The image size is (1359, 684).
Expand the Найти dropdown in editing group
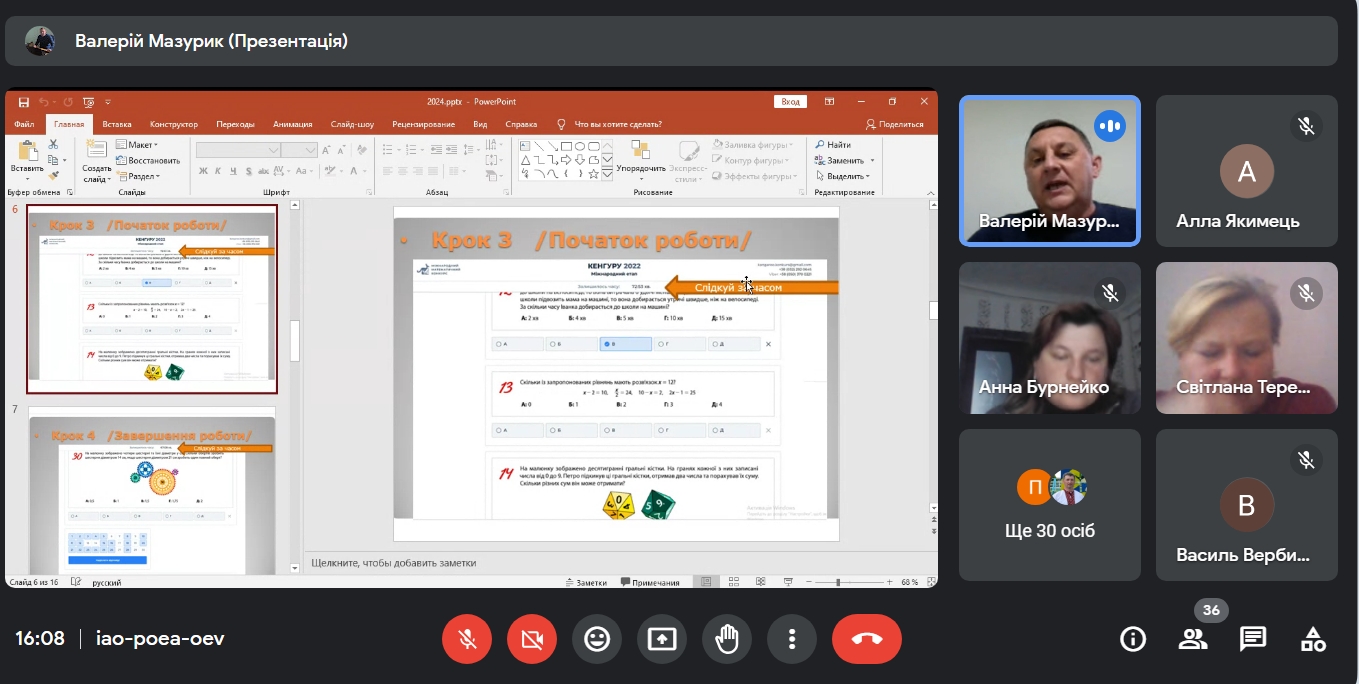[832, 145]
